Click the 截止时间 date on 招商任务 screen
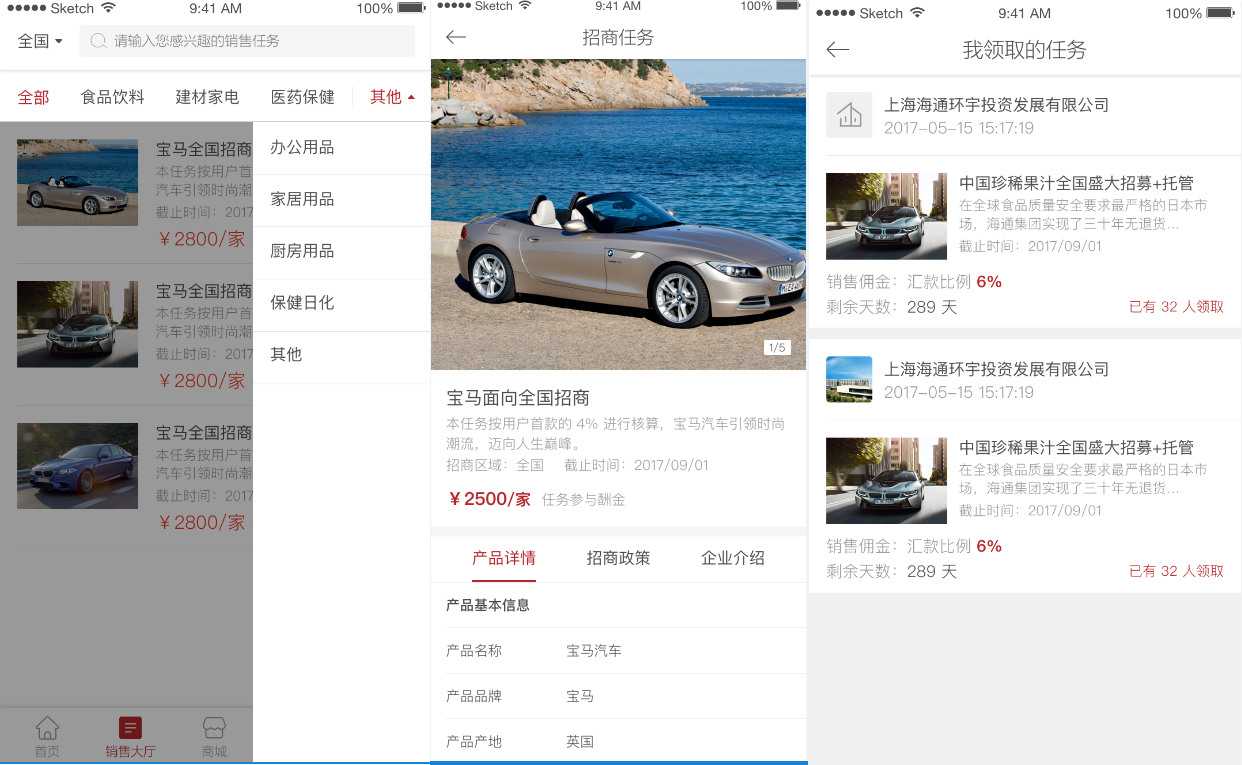 pyautogui.click(x=636, y=465)
